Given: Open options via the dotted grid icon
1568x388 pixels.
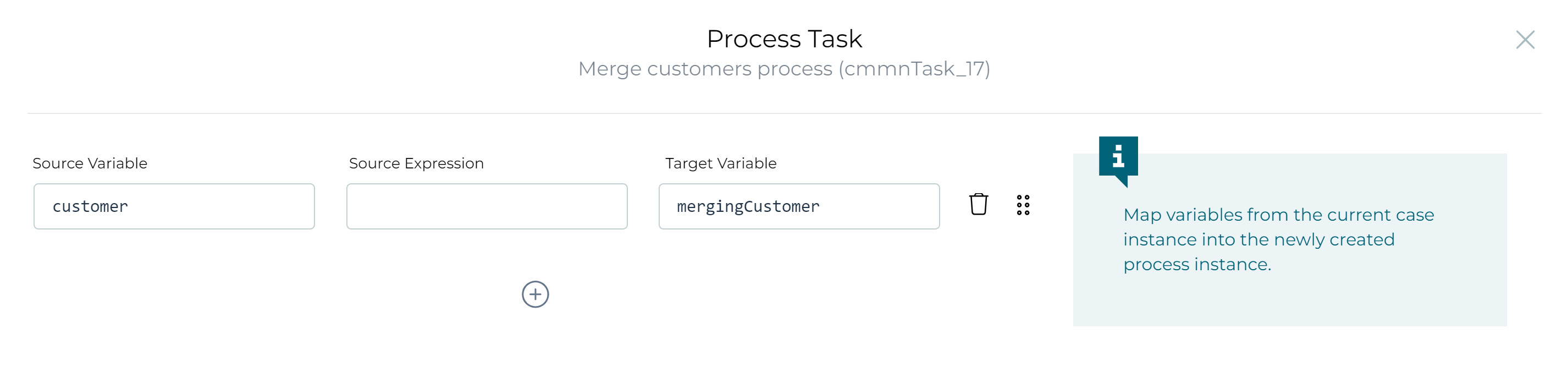Looking at the screenshot, I should click(x=1024, y=206).
